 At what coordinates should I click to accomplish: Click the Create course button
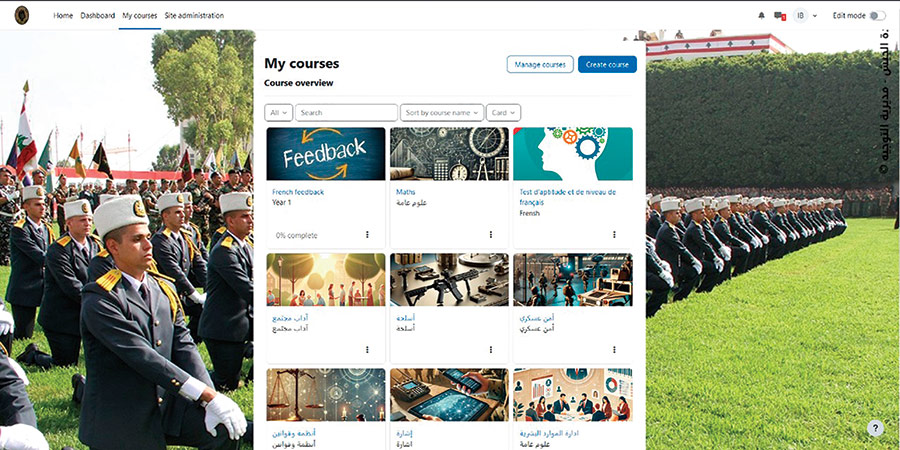607,65
